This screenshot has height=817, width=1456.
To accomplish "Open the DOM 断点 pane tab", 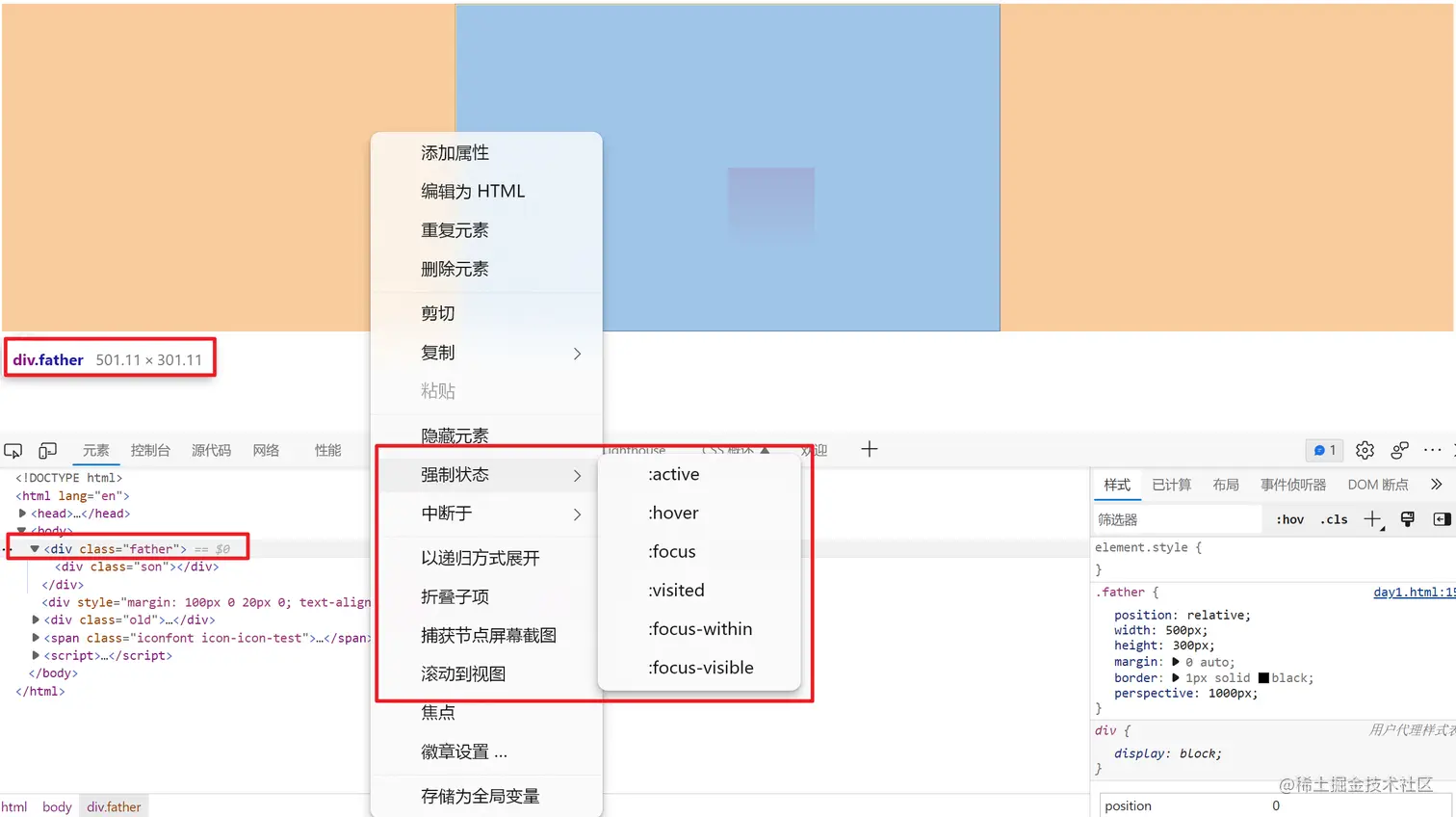I will pos(1377,485).
